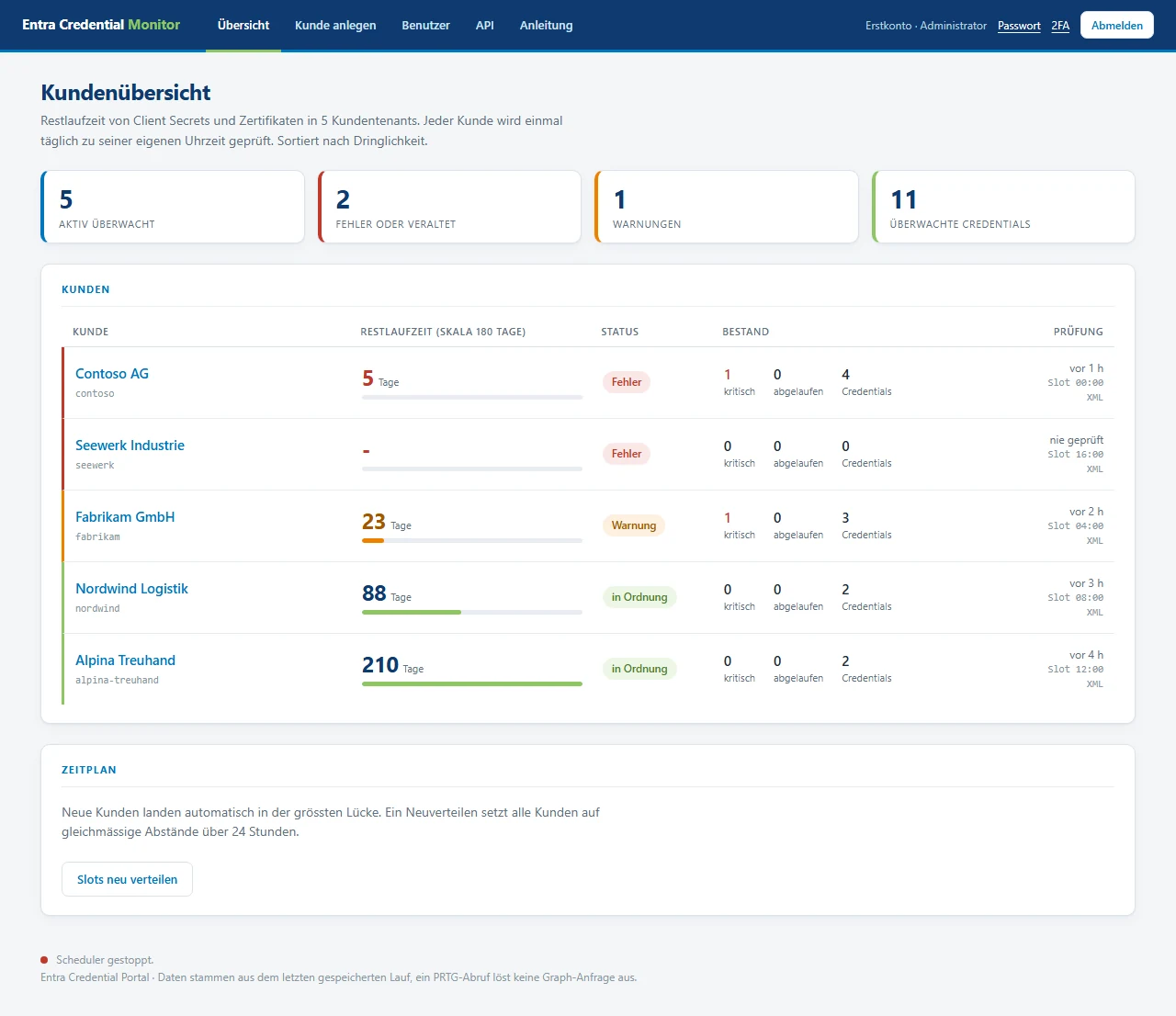Click the 23 Tage progress bar
The height and width of the screenshot is (1016, 1176).
pos(472,541)
